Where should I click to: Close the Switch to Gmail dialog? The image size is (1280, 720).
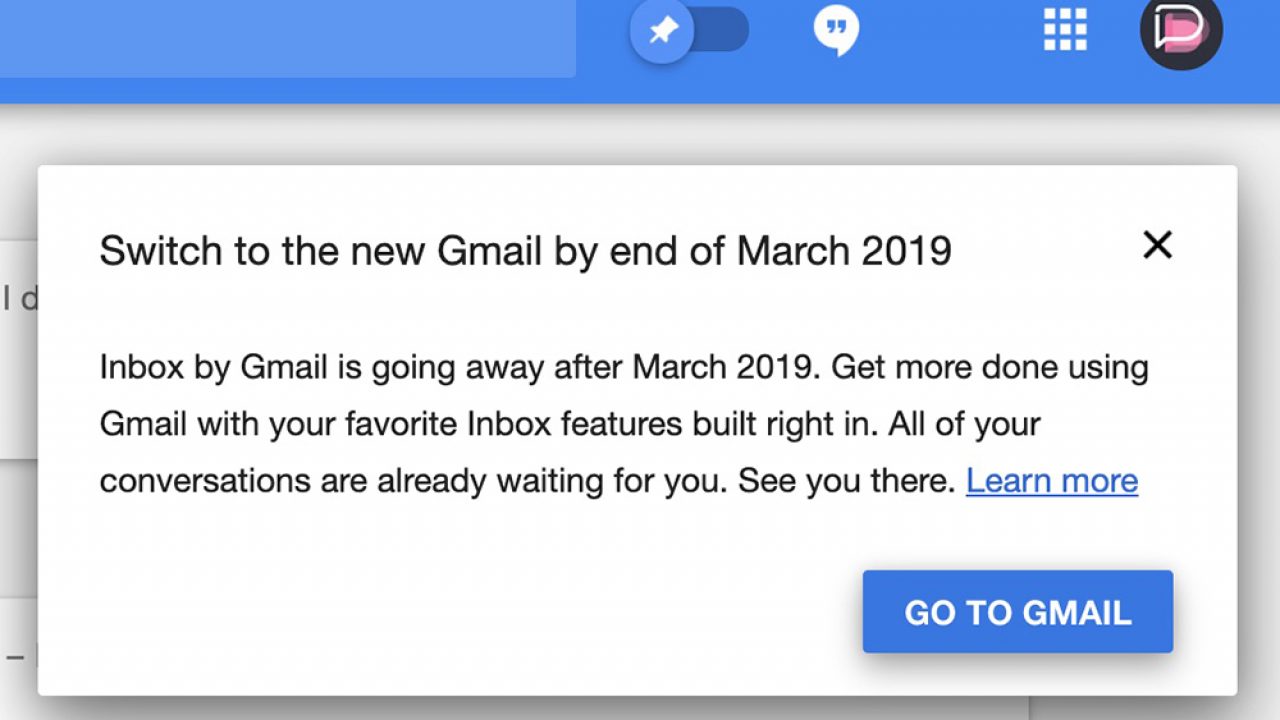click(x=1157, y=245)
